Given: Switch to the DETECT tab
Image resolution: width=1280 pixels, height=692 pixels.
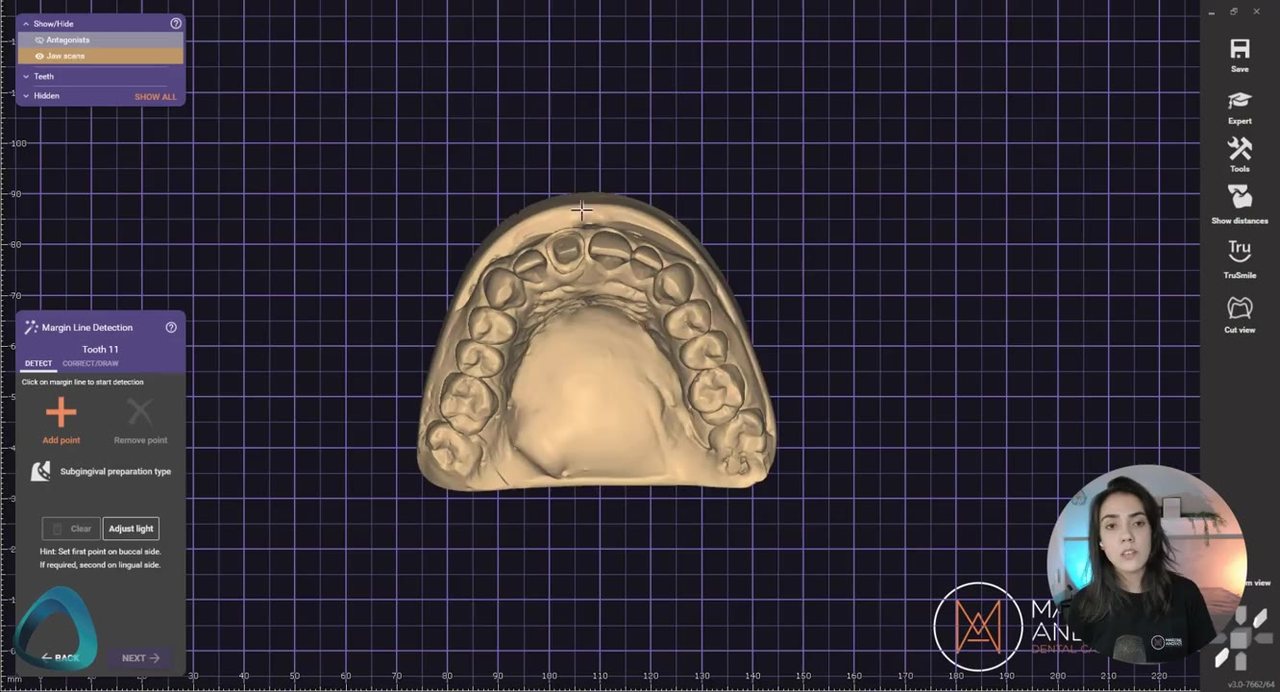Looking at the screenshot, I should [38, 363].
